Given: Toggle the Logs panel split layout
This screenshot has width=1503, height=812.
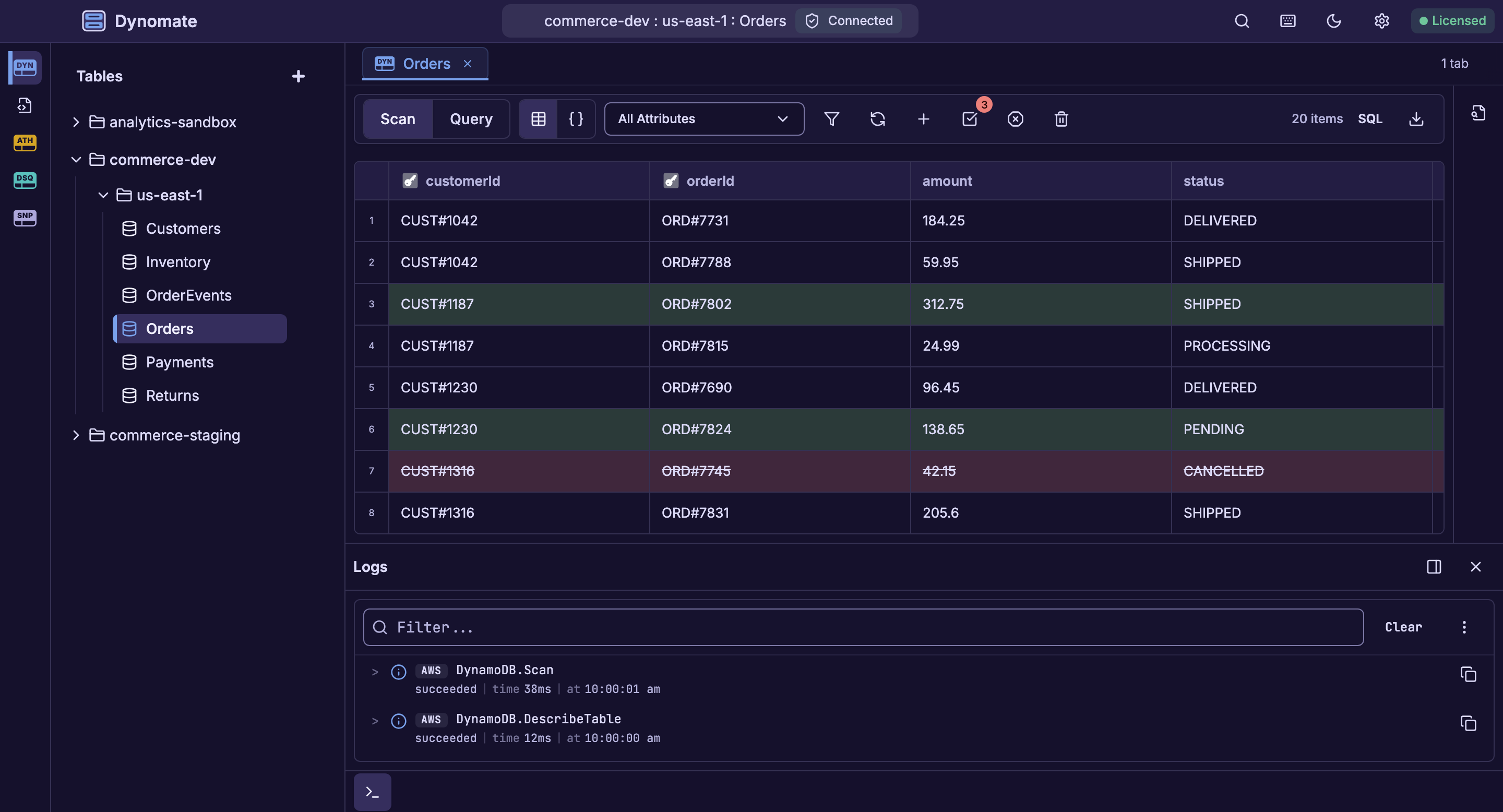Looking at the screenshot, I should pos(1434,566).
